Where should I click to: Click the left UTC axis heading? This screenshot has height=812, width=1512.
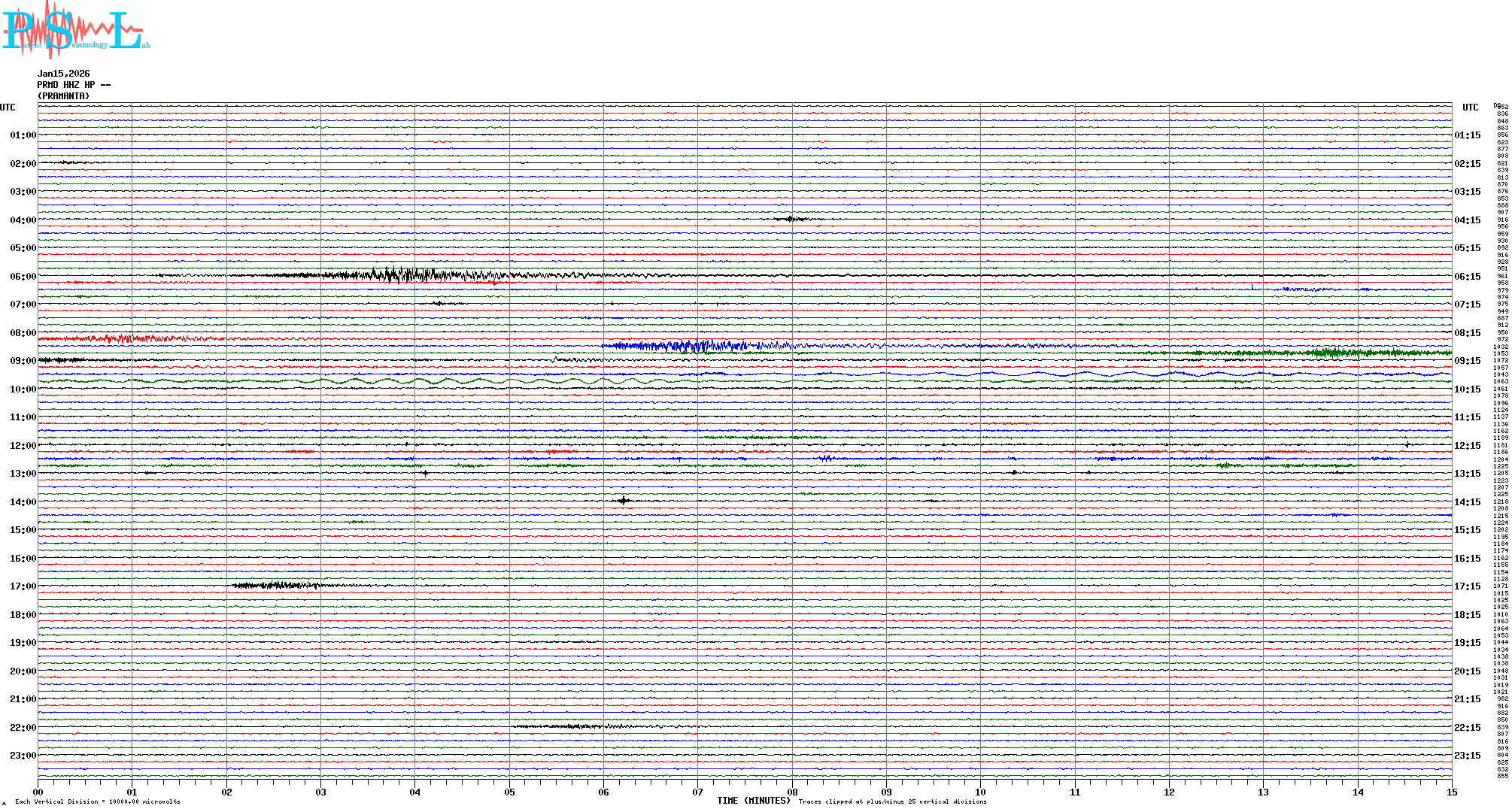(8, 108)
